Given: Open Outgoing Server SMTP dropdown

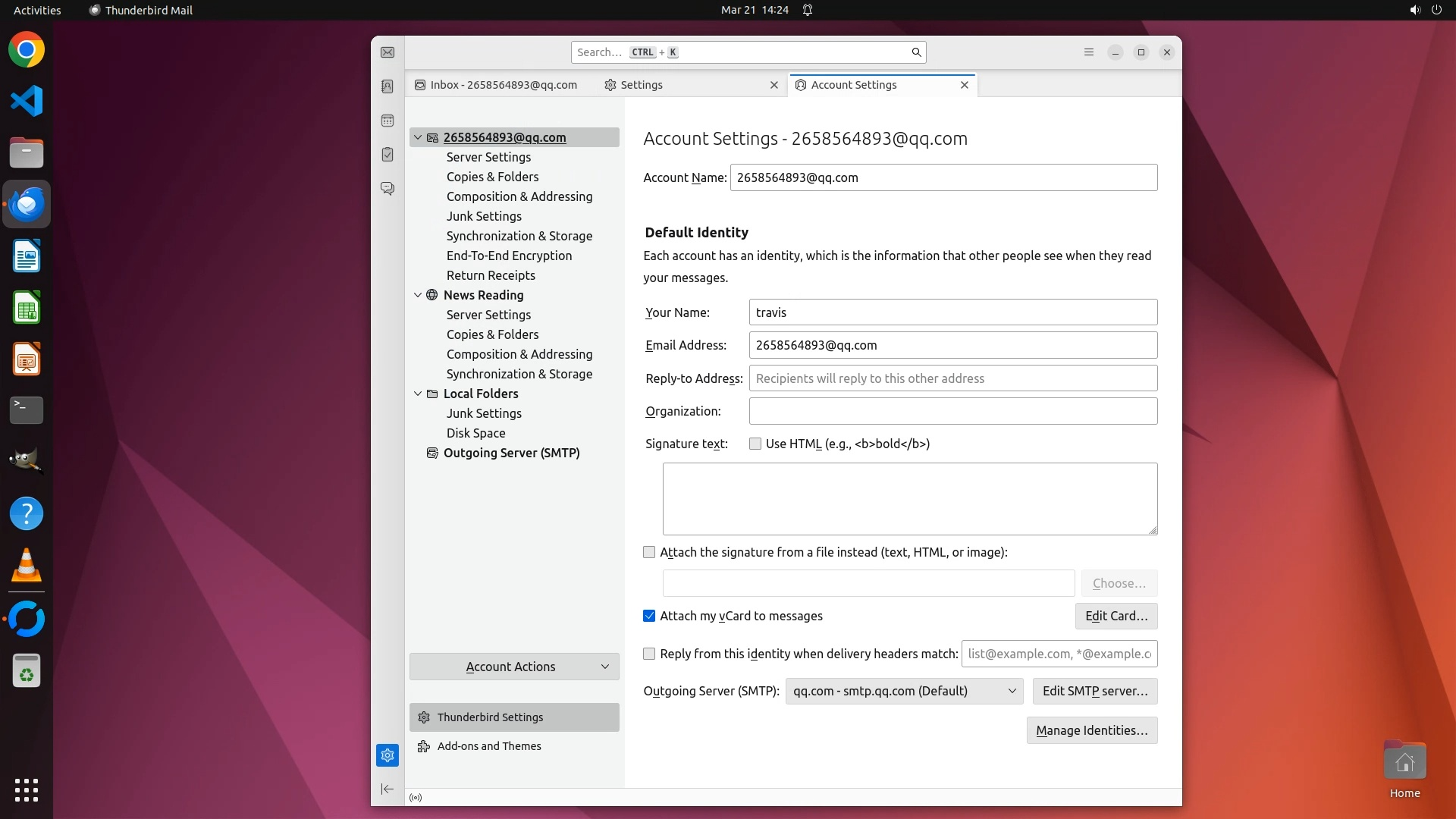Looking at the screenshot, I should point(904,691).
